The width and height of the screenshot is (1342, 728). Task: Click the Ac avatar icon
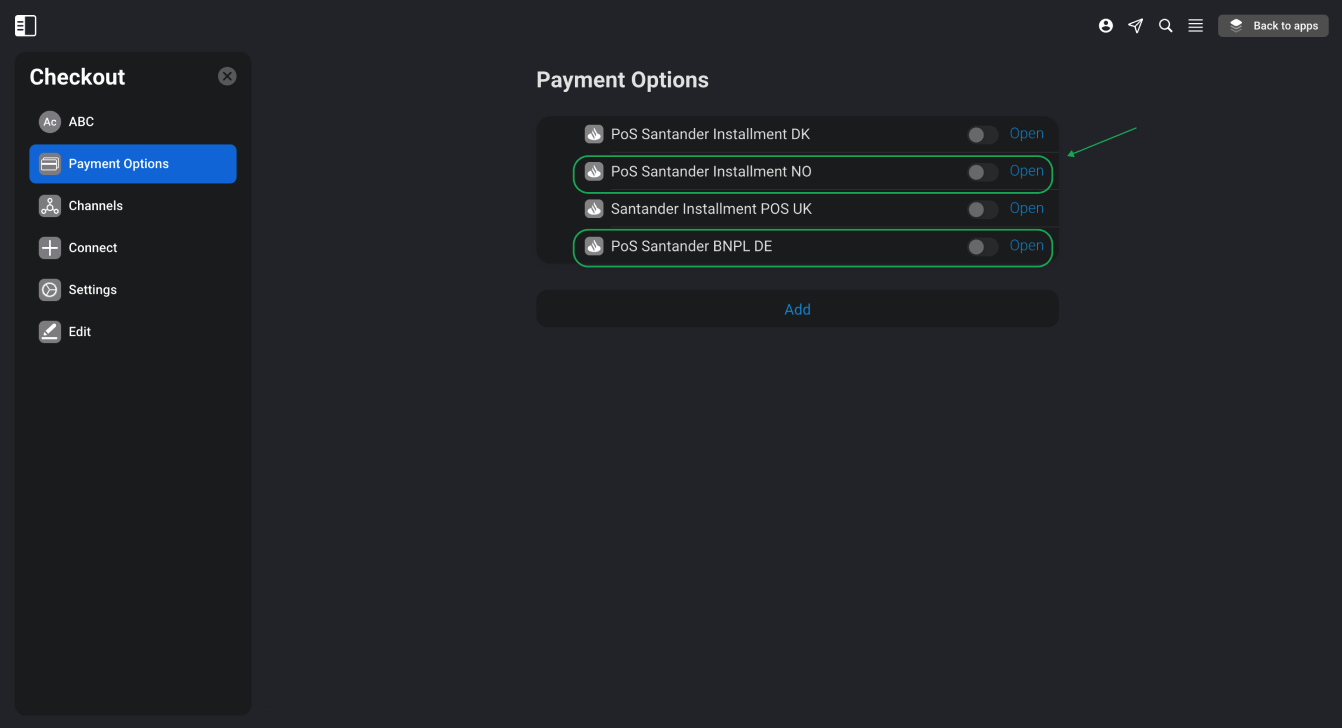[50, 122]
